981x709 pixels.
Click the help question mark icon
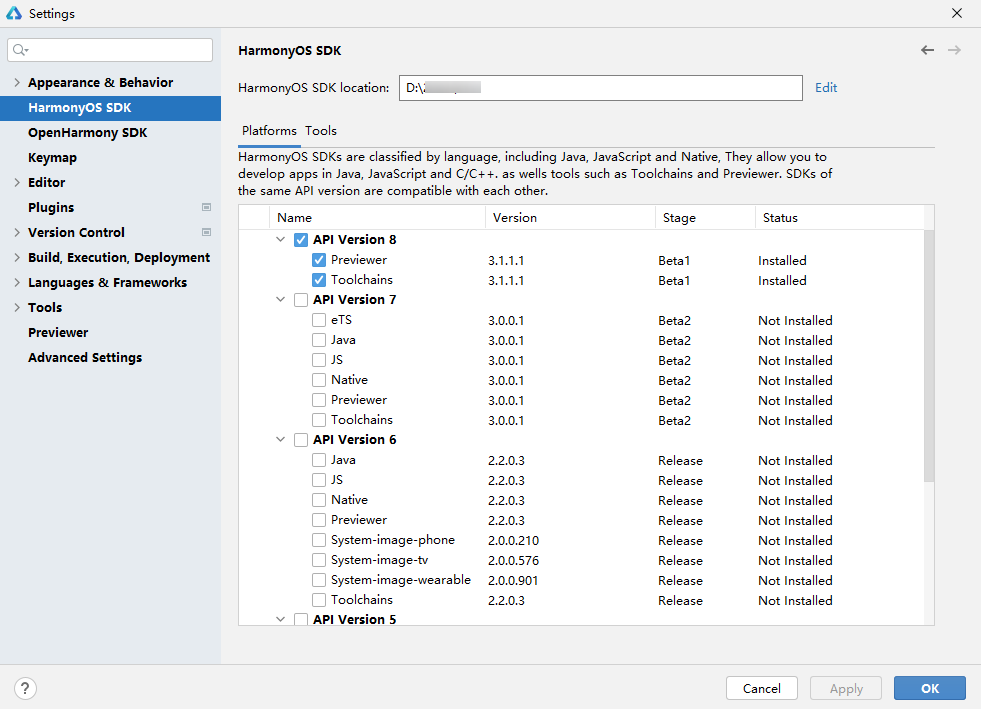pyautogui.click(x=25, y=688)
